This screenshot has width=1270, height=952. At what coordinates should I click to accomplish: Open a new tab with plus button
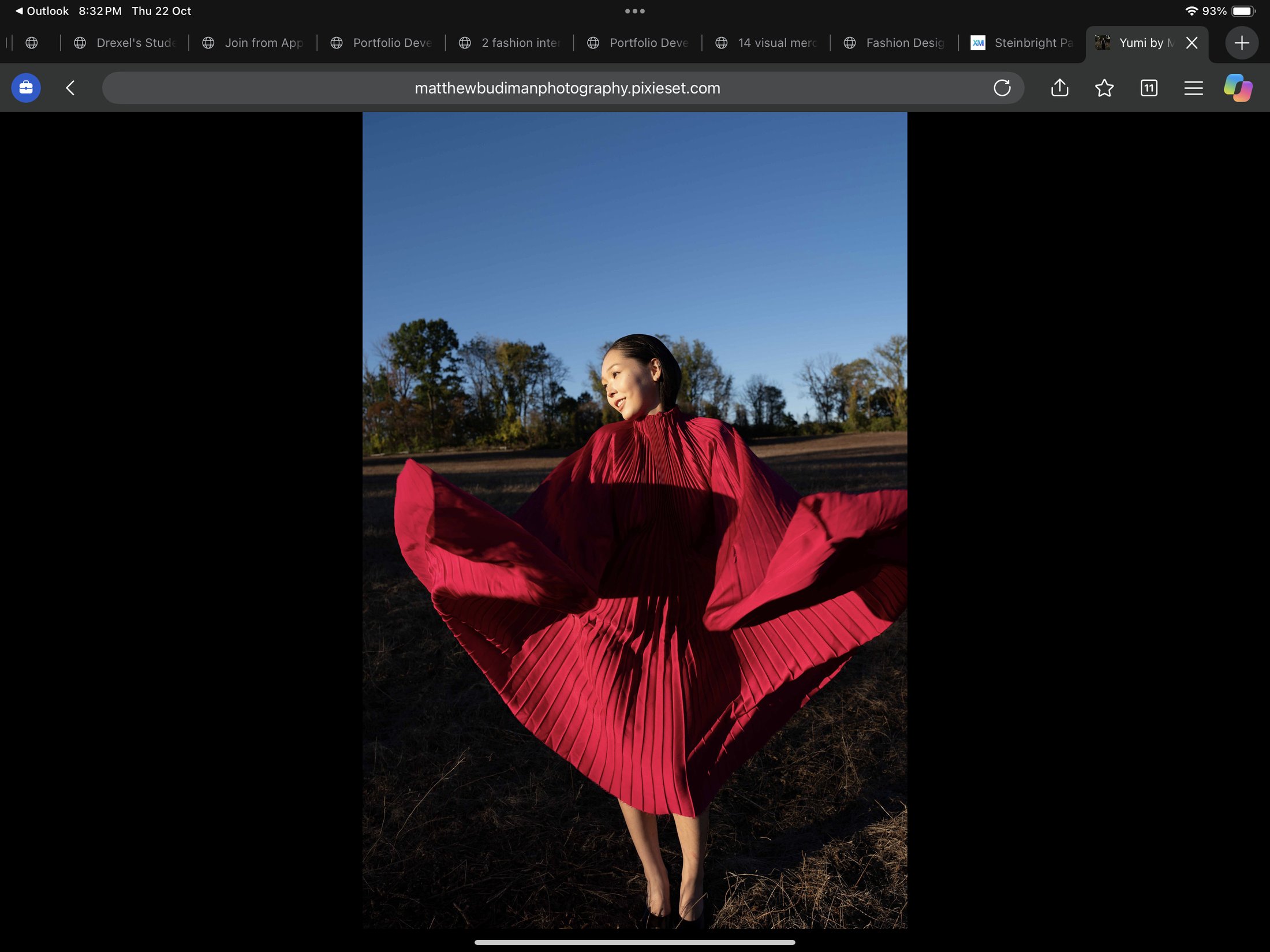[x=1242, y=43]
